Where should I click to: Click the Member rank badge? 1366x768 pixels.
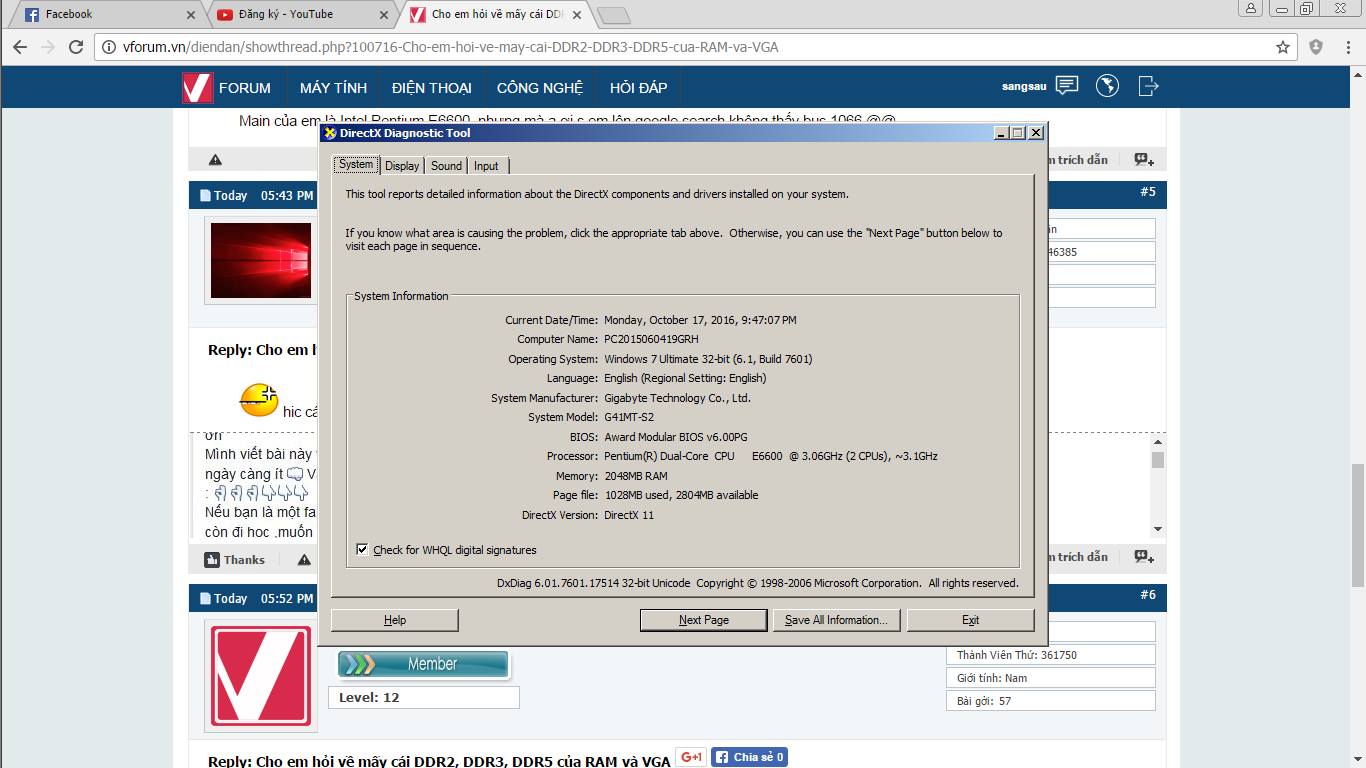[423, 664]
